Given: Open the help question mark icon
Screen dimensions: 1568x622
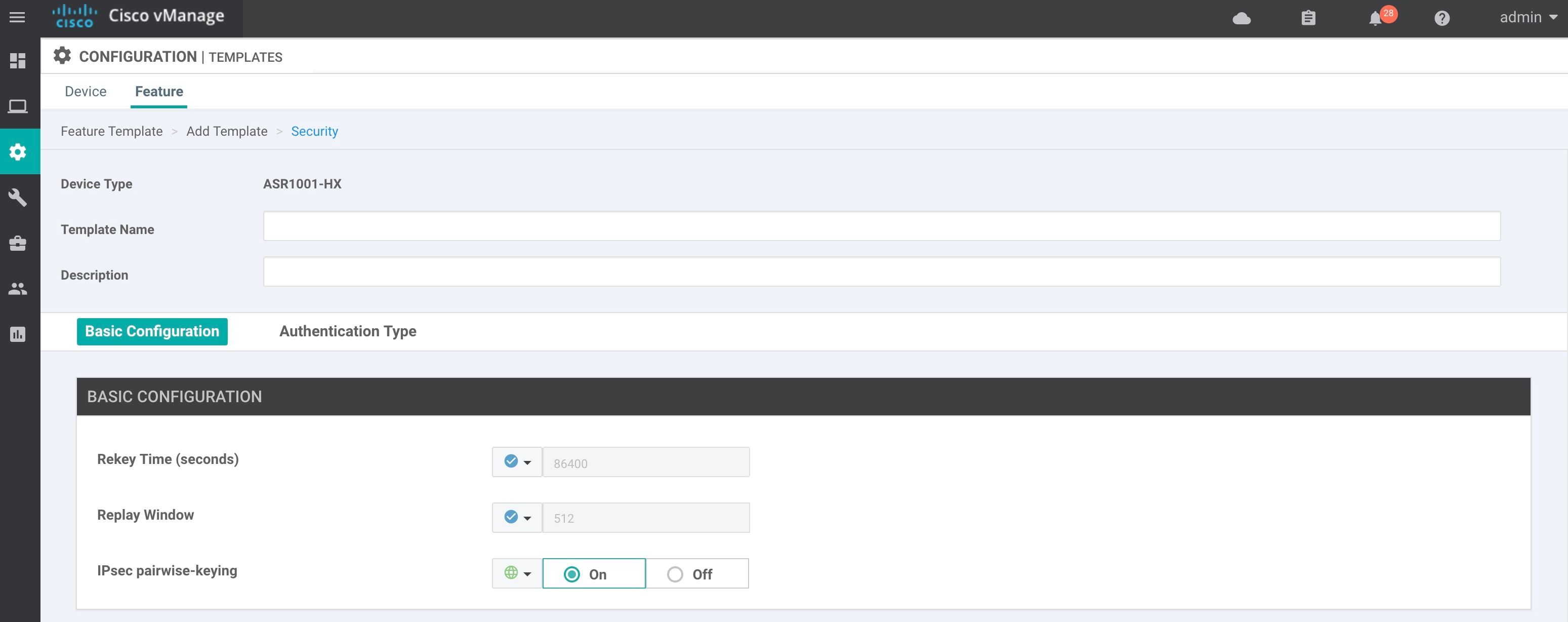Looking at the screenshot, I should click(x=1442, y=18).
